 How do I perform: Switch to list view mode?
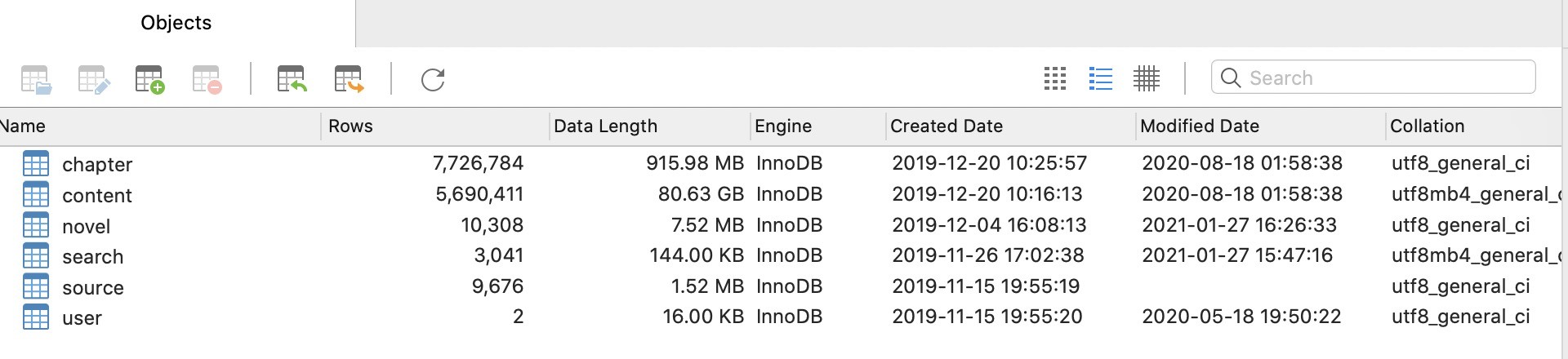click(1100, 78)
